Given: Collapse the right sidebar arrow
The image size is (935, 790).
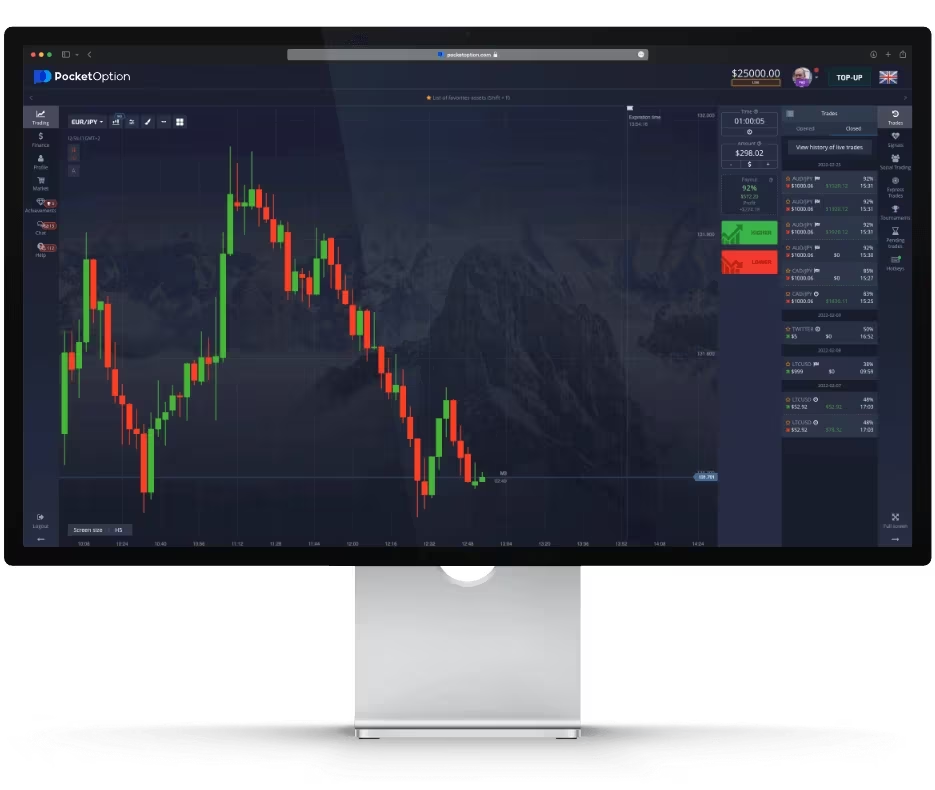Looking at the screenshot, I should pyautogui.click(x=895, y=539).
